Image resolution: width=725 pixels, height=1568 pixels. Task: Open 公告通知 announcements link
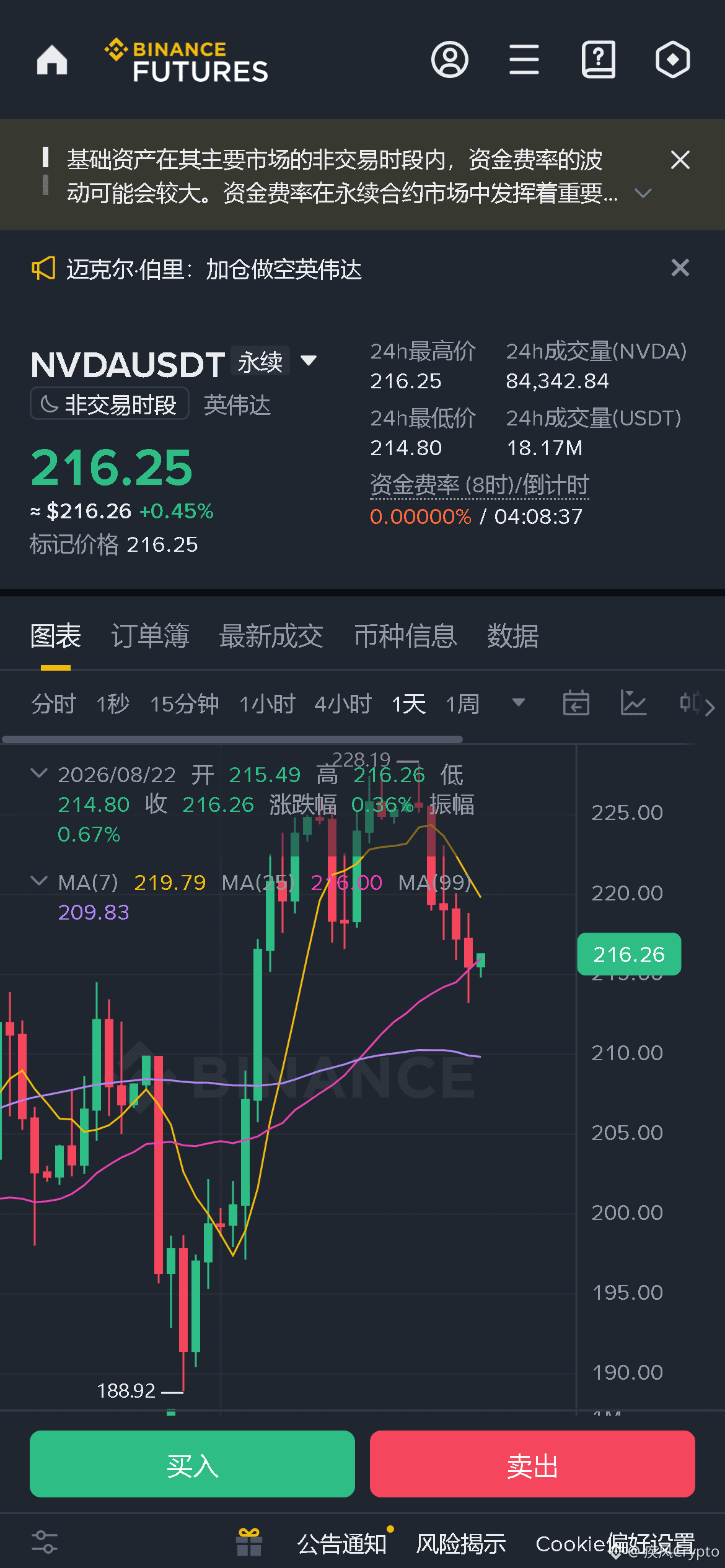342,1543
